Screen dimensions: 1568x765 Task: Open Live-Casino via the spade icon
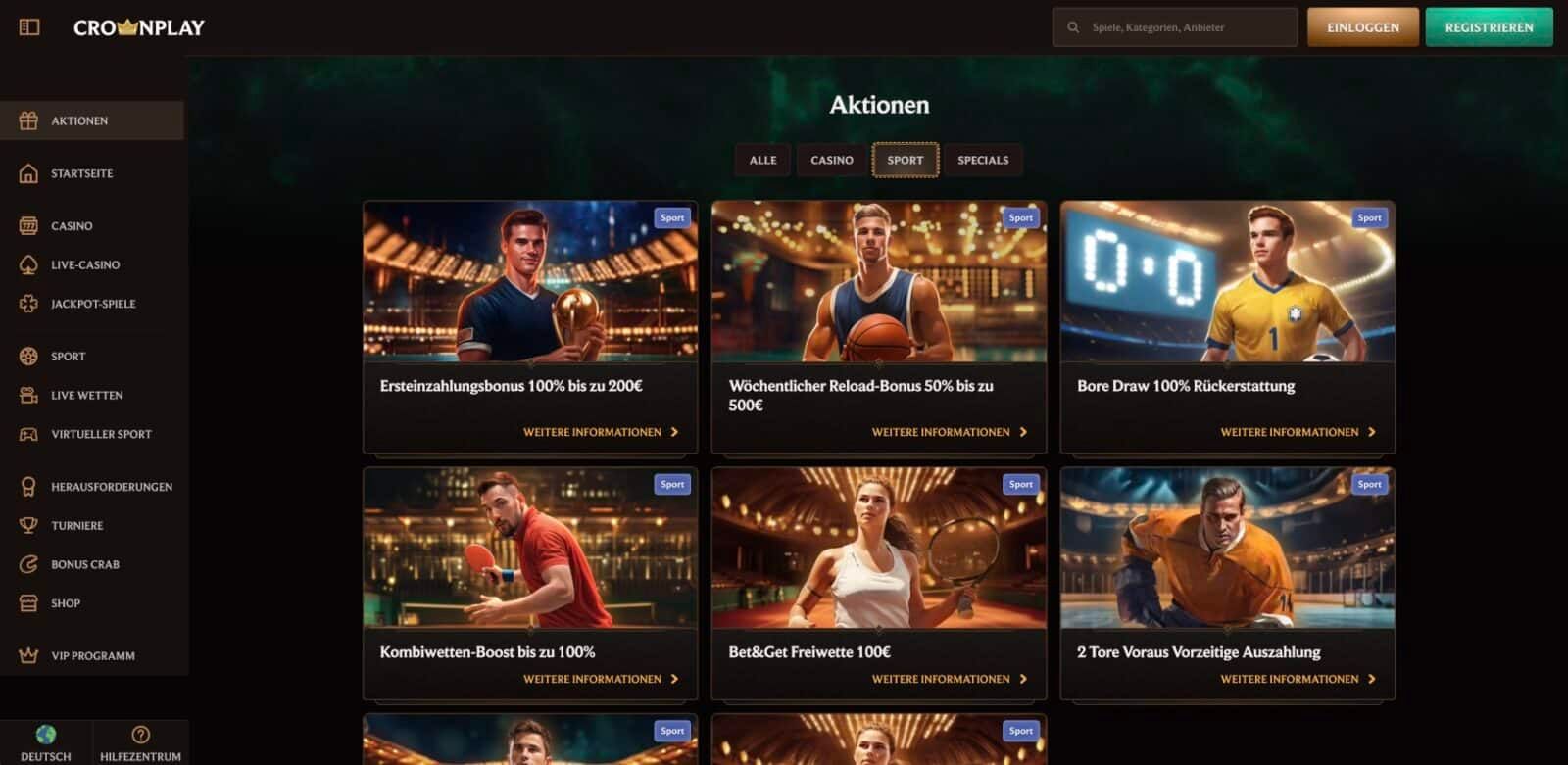click(x=28, y=264)
